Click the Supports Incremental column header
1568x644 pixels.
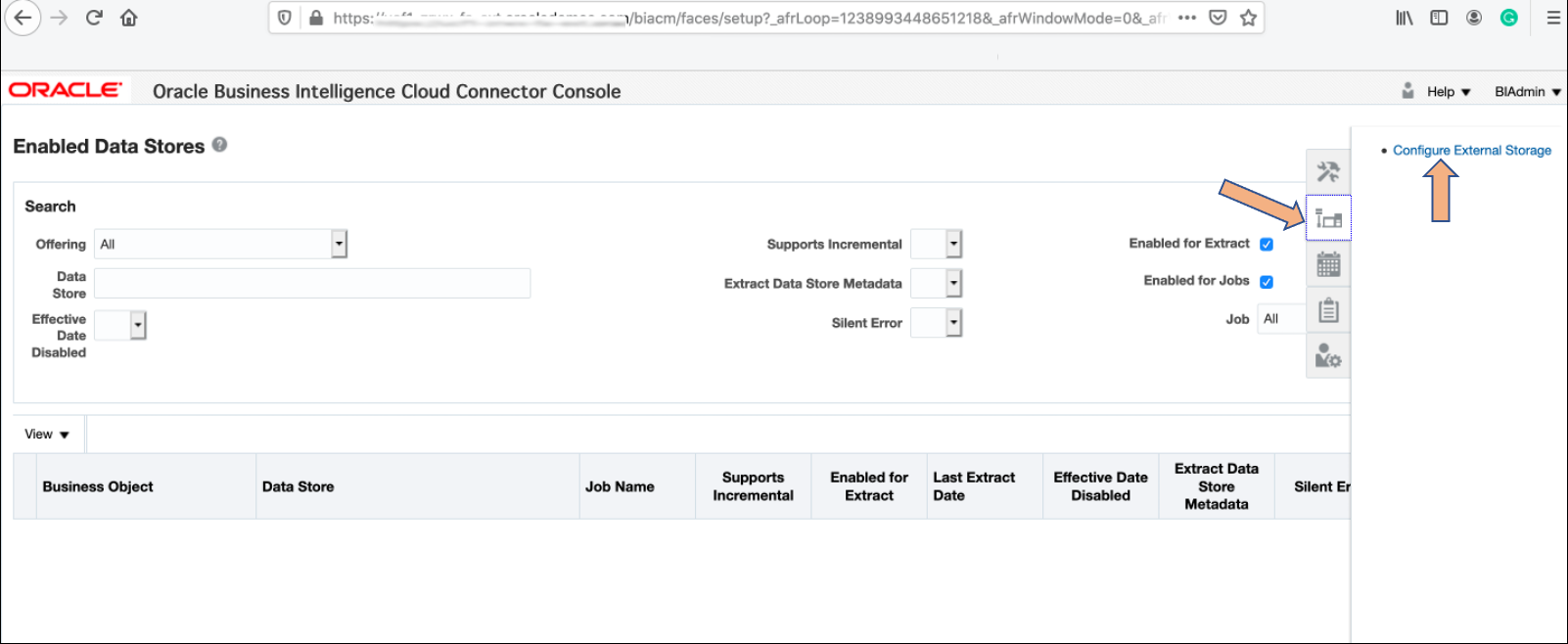(x=753, y=486)
